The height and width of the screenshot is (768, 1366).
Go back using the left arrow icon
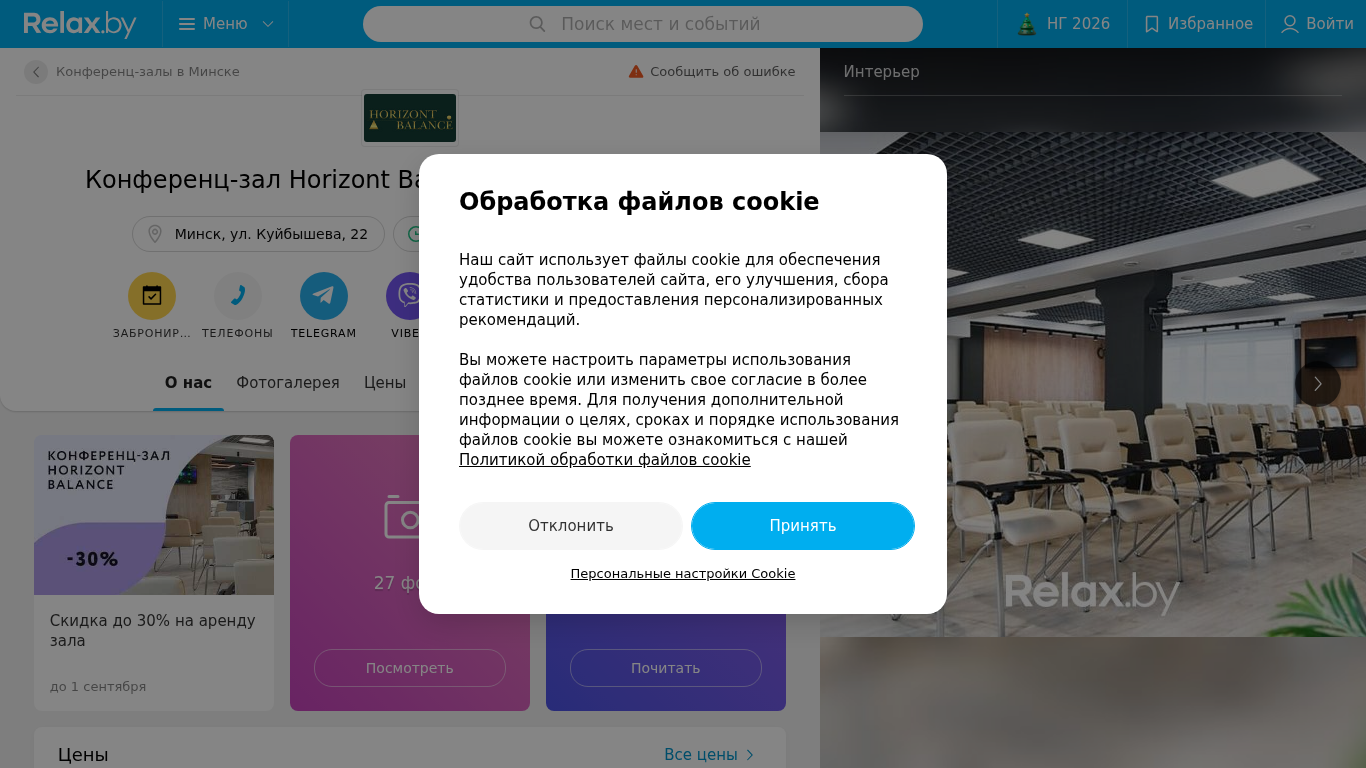(x=36, y=72)
